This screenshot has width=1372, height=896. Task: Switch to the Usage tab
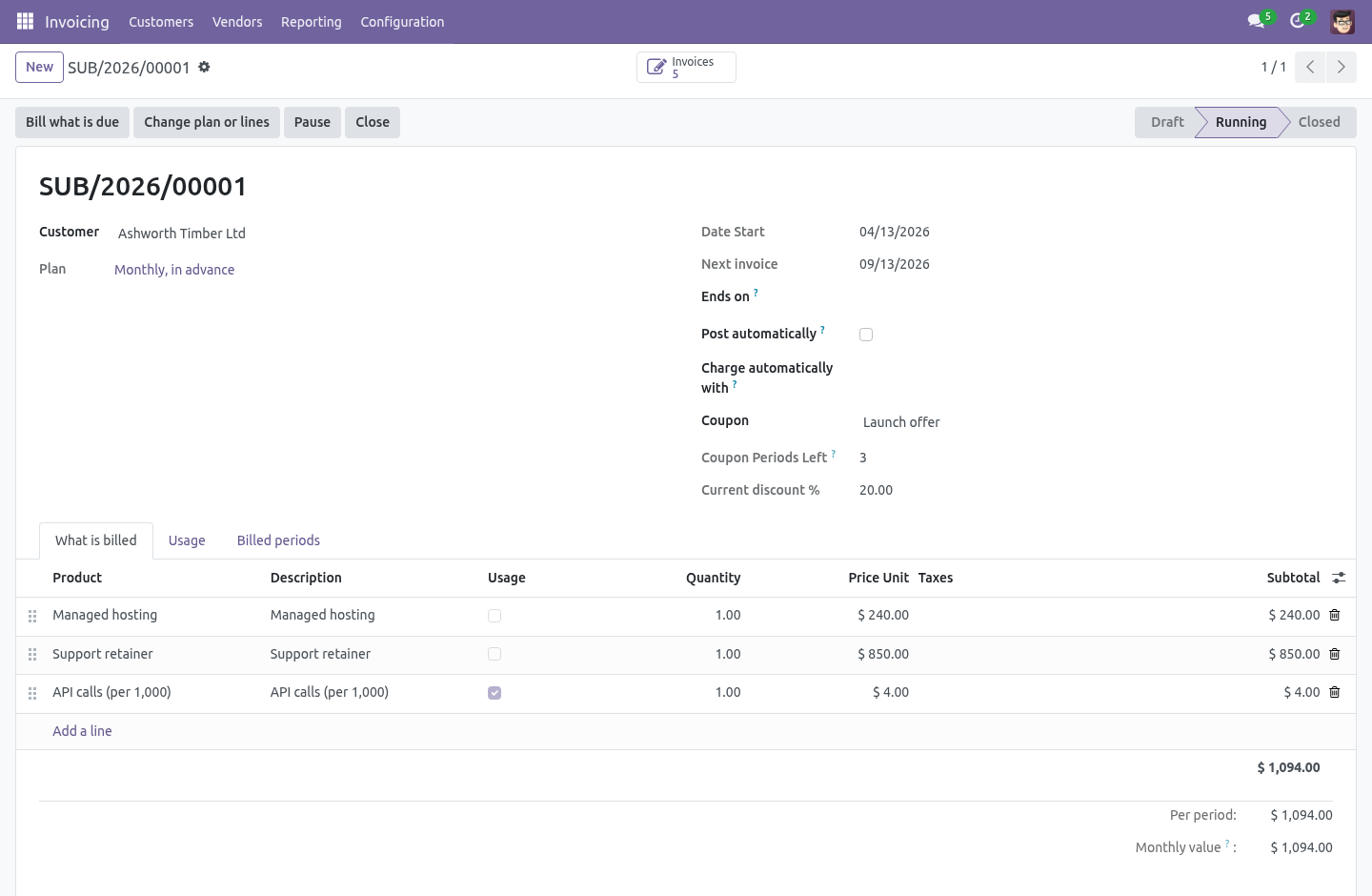187,540
